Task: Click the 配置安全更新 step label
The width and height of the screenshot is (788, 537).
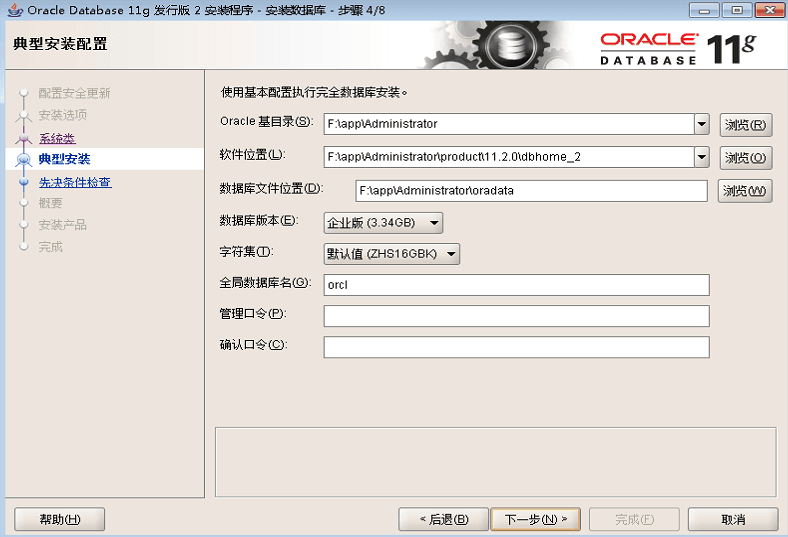Action: tap(74, 93)
